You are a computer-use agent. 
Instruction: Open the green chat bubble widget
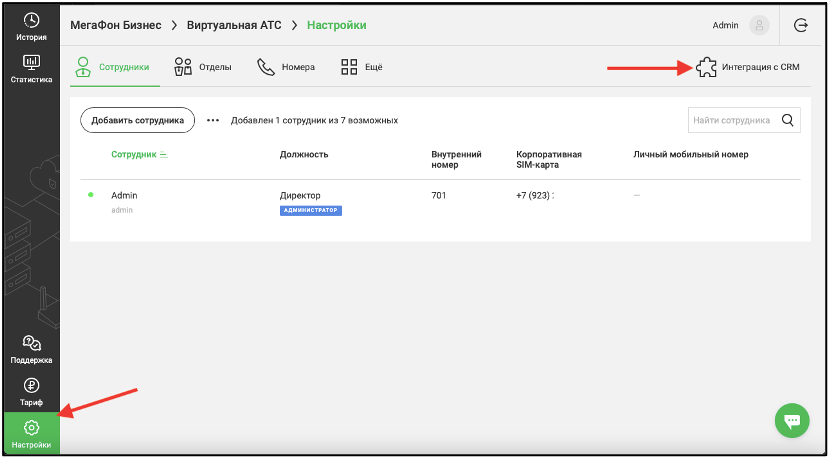click(792, 421)
